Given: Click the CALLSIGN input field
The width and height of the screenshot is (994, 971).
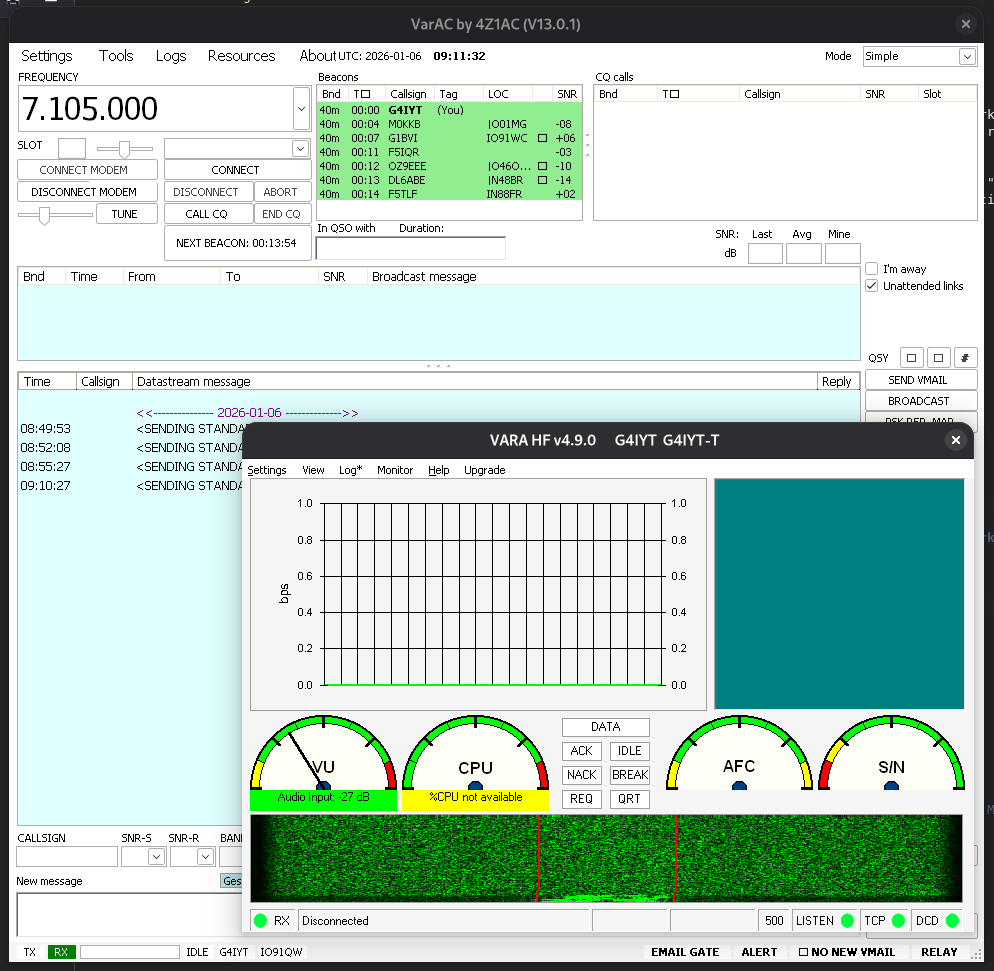Looking at the screenshot, I should coord(66,857).
